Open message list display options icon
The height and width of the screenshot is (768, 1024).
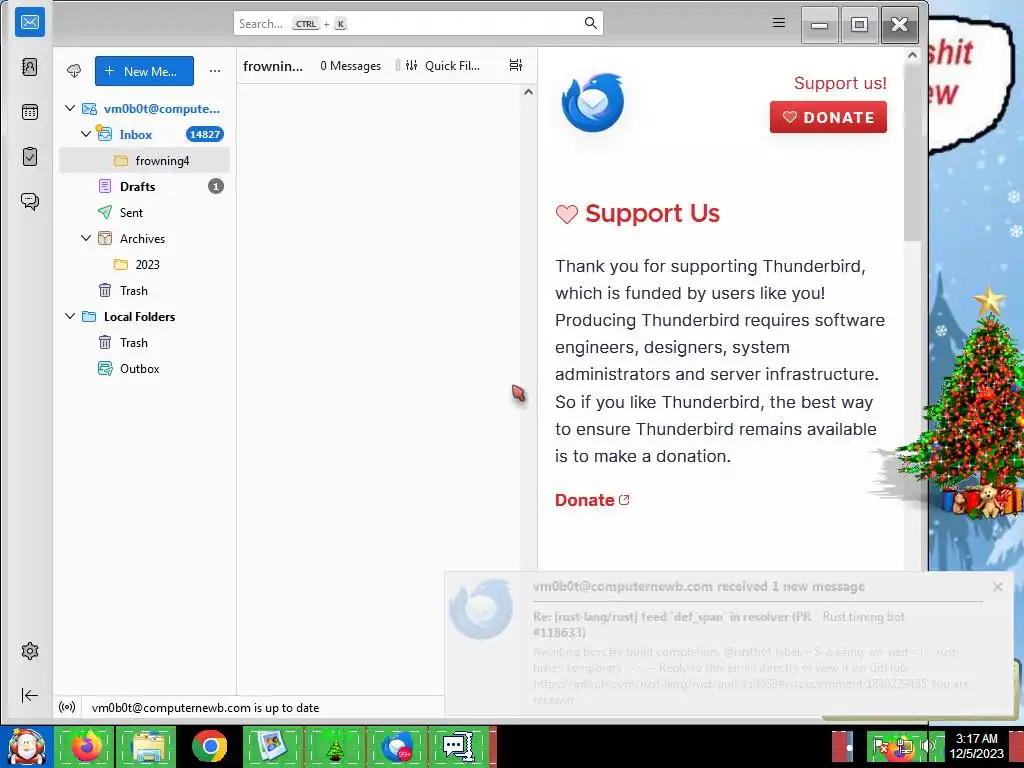pos(516,65)
